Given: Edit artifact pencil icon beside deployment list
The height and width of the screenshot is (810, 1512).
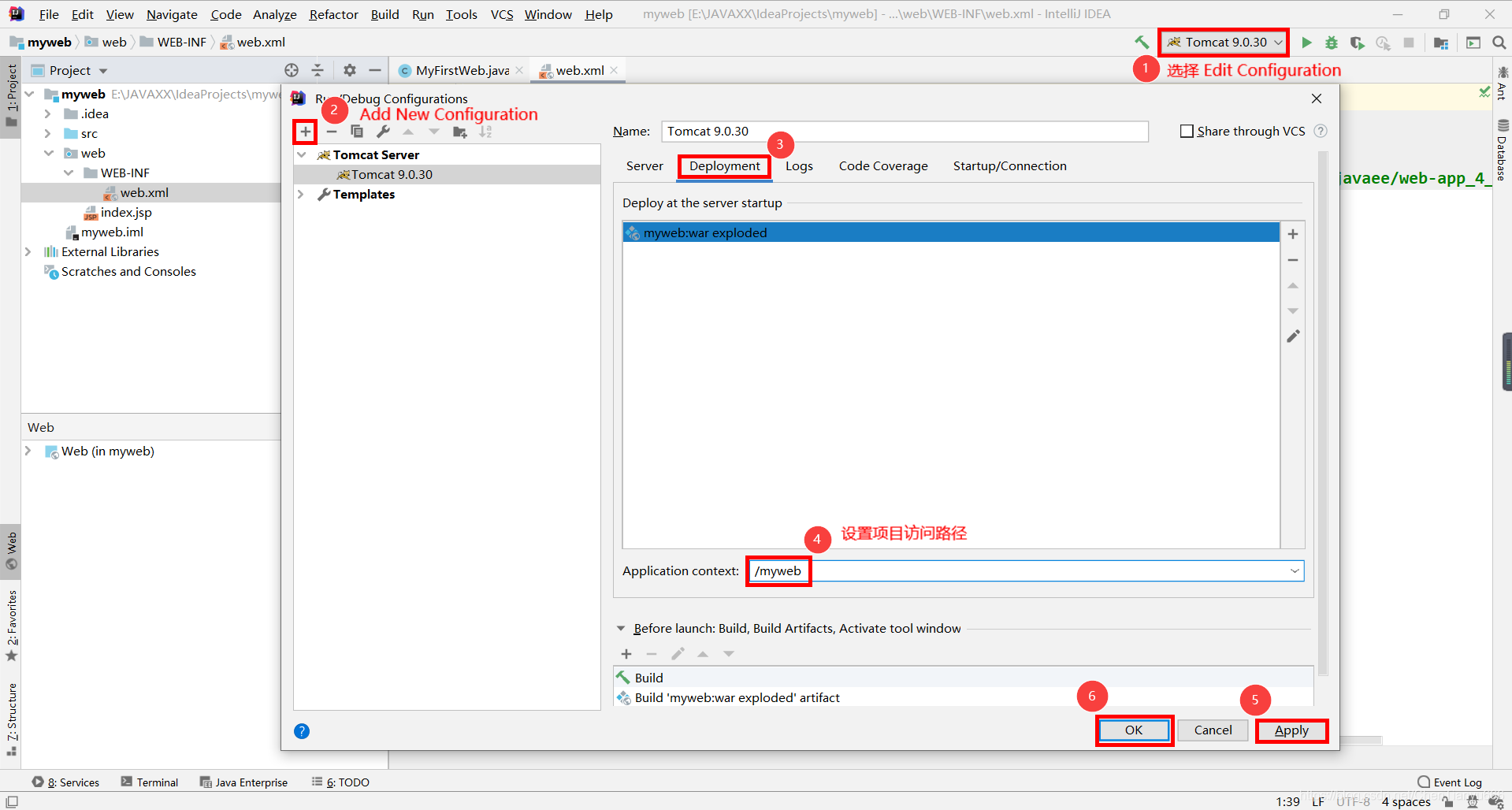Looking at the screenshot, I should coord(1293,336).
